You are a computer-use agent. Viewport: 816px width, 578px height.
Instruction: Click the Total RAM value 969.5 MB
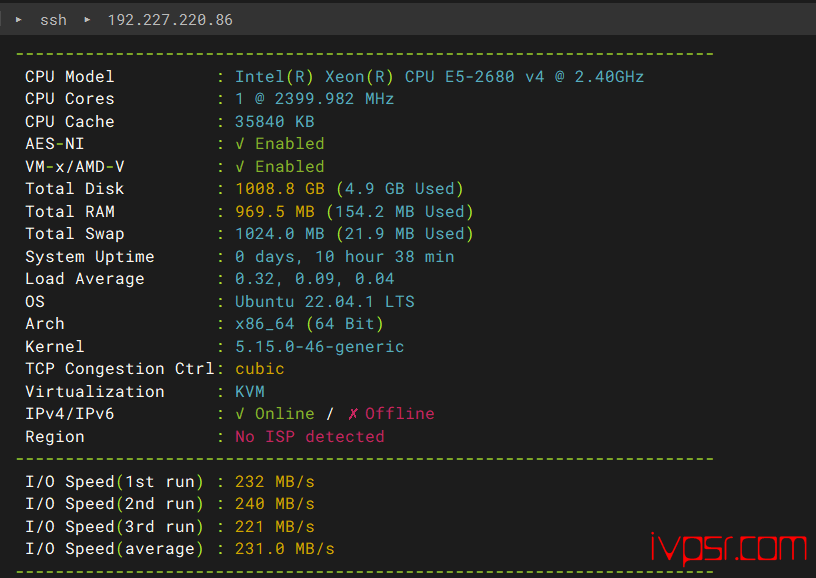[x=275, y=212]
